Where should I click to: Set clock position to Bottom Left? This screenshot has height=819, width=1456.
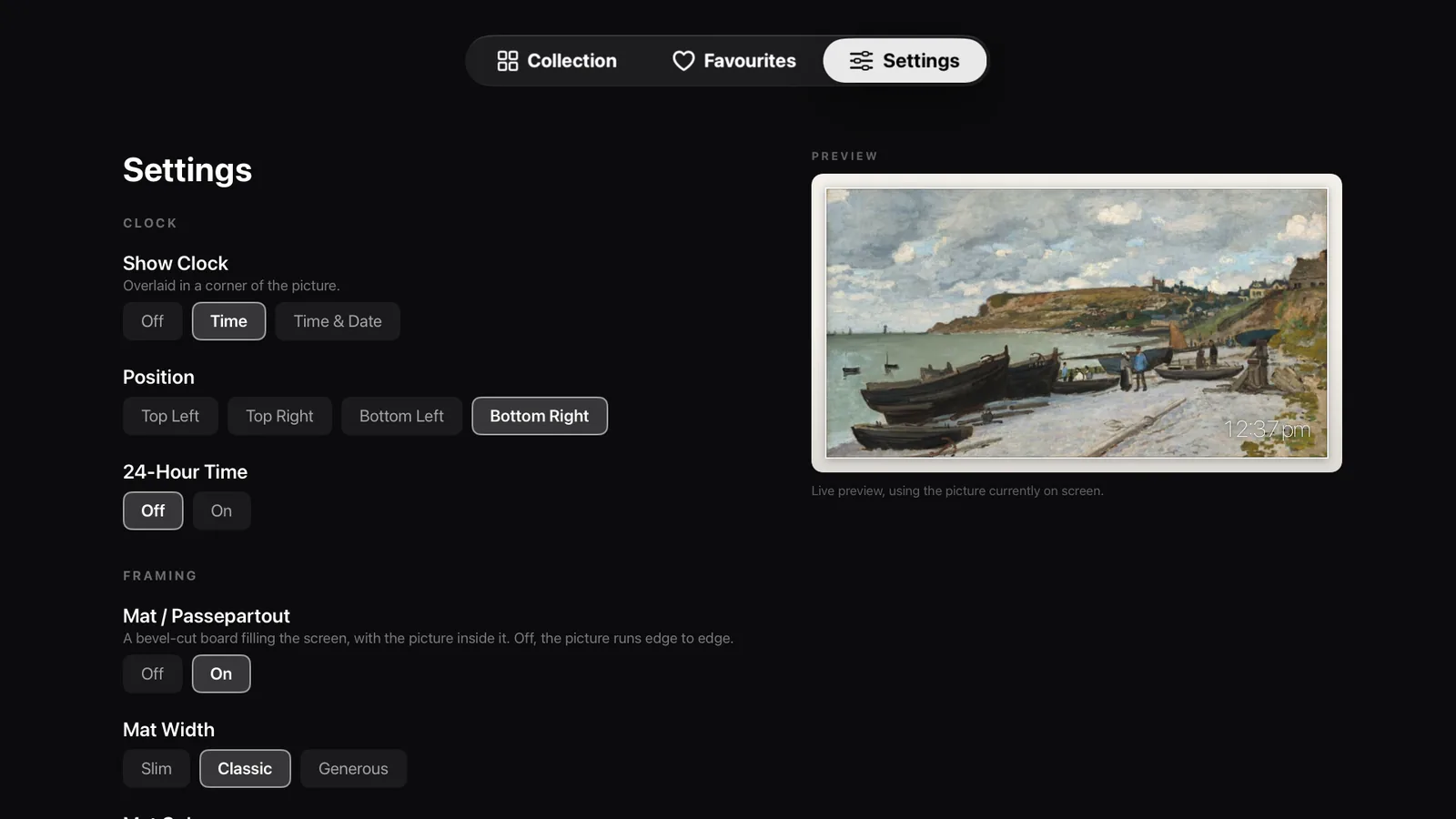coord(401,416)
